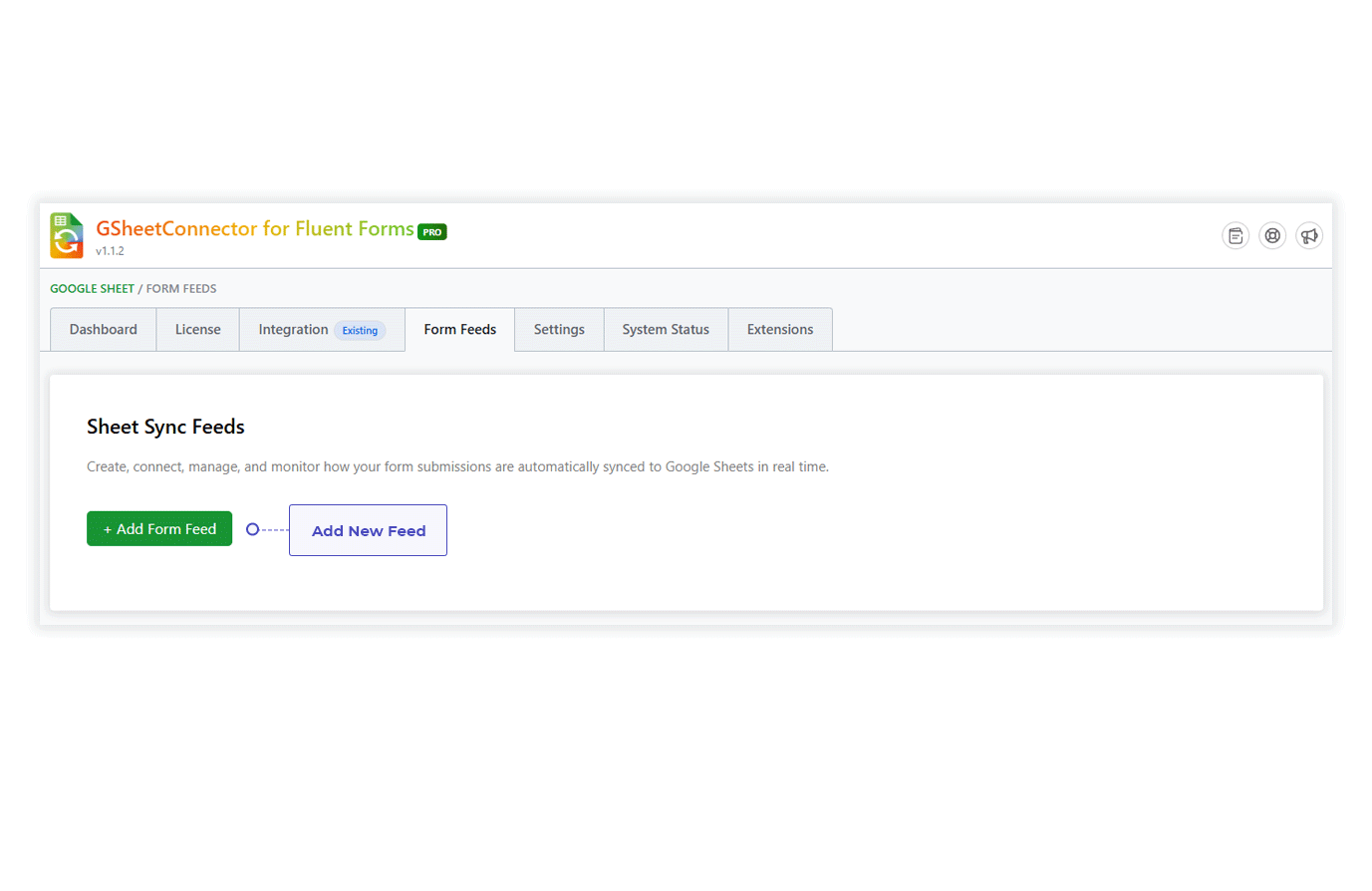Click the FORM FEEDS breadcrumb text
The width and height of the screenshot is (1372, 891).
tap(181, 289)
